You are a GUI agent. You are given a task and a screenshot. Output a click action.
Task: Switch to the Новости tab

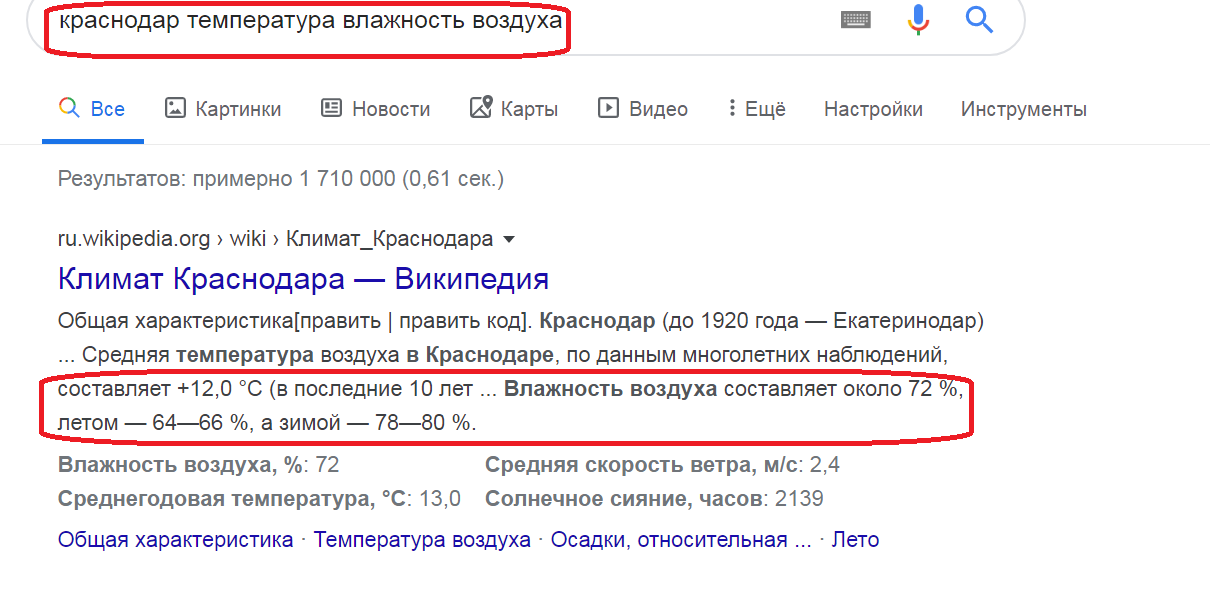point(375,109)
